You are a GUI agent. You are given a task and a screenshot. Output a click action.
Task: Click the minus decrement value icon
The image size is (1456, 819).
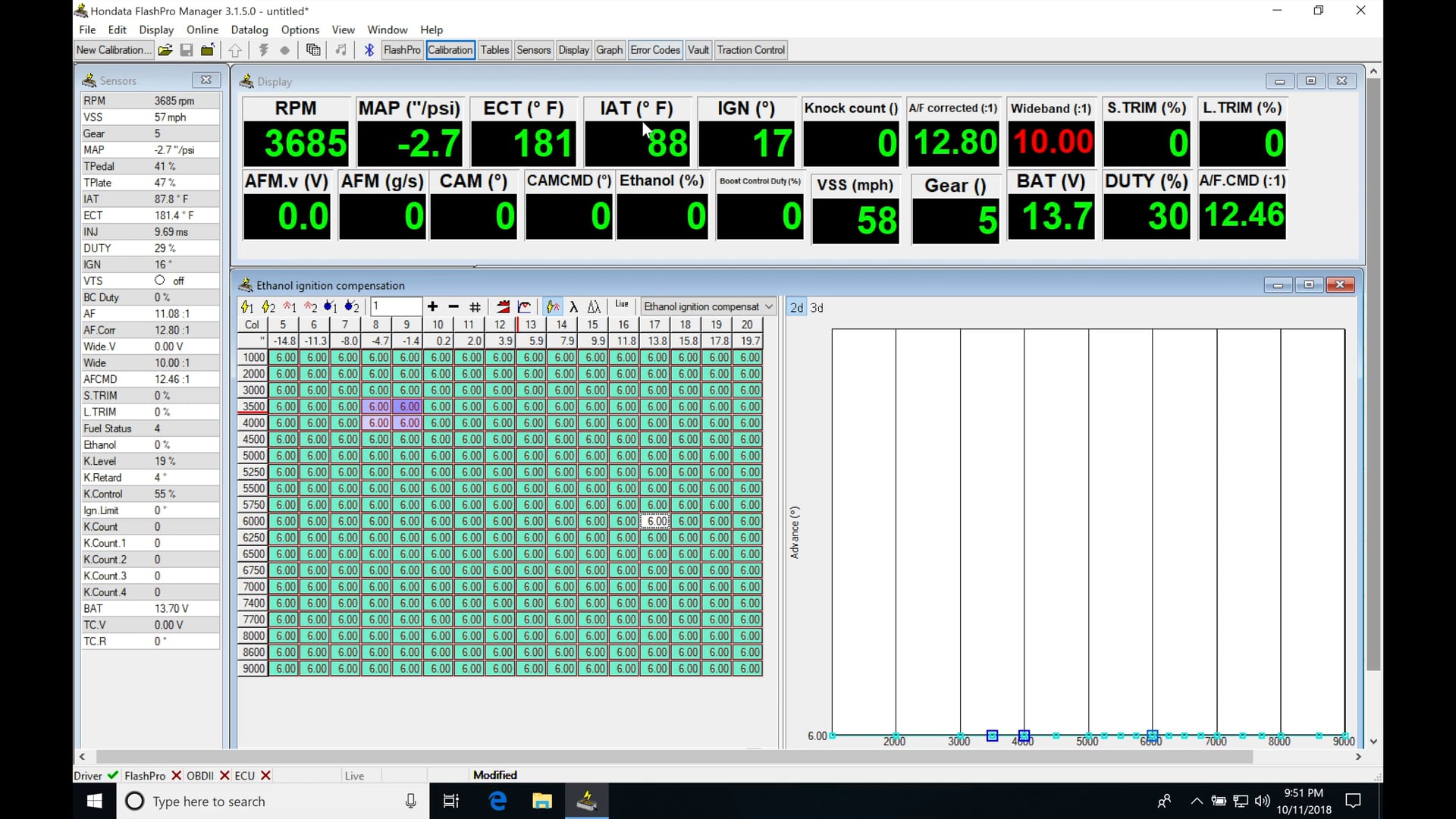(453, 306)
